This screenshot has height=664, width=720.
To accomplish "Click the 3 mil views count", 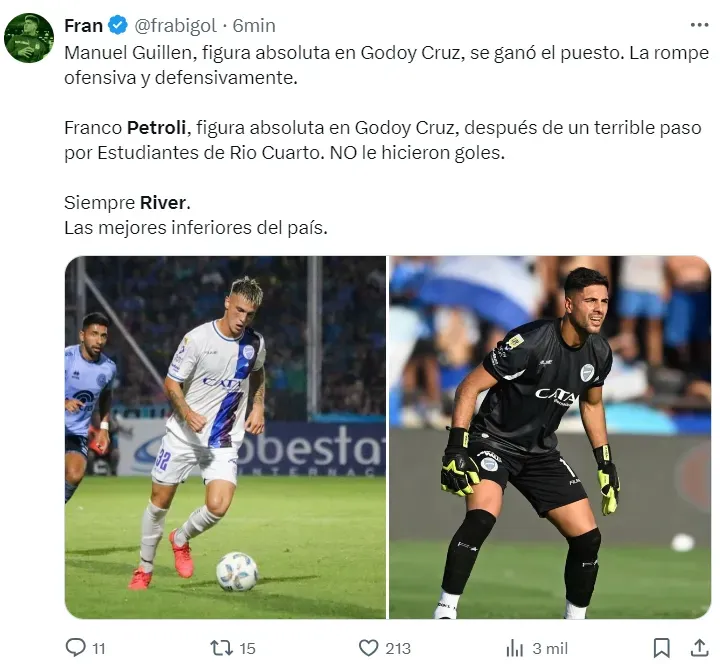I will click(550, 648).
